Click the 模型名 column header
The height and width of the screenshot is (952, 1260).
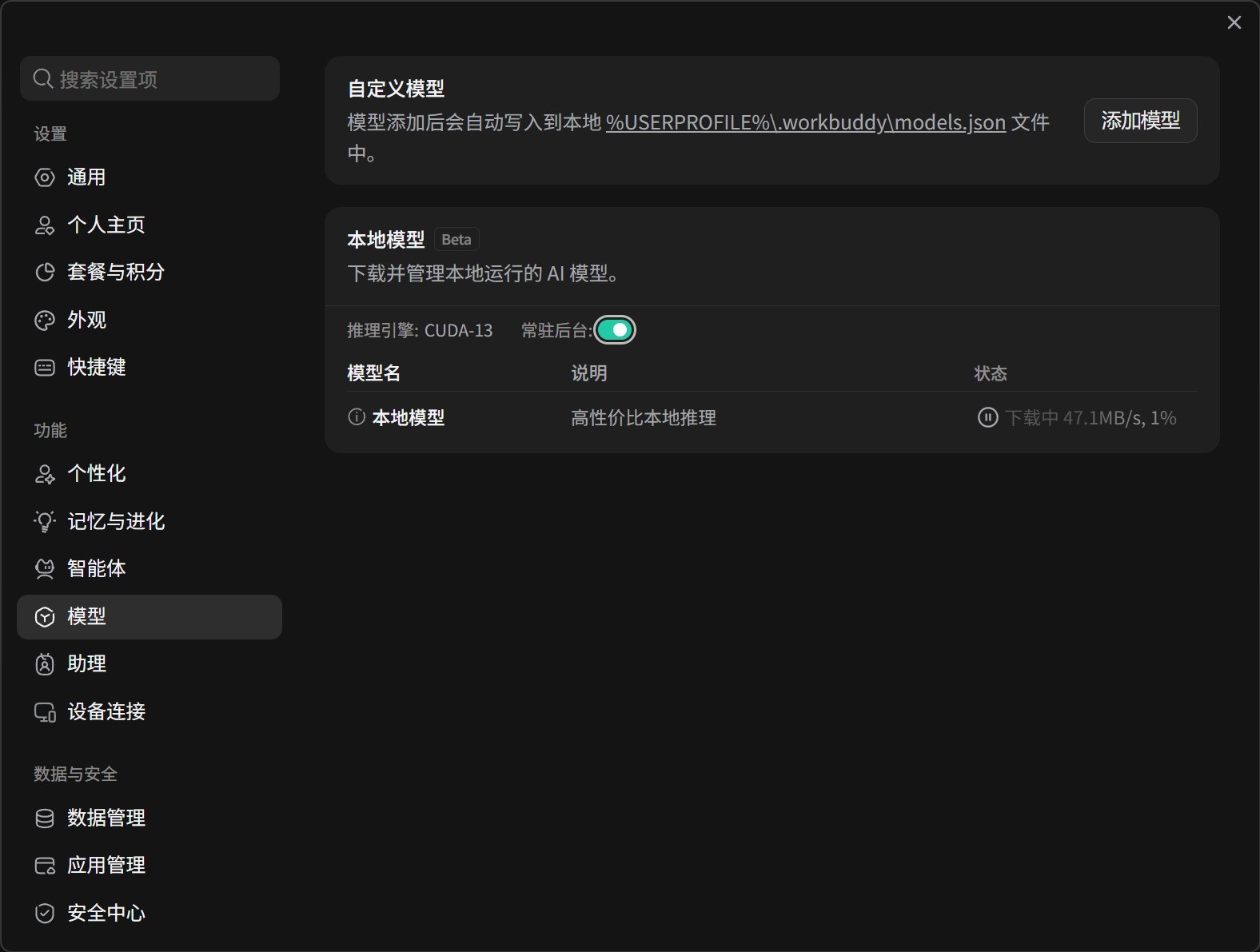point(374,373)
